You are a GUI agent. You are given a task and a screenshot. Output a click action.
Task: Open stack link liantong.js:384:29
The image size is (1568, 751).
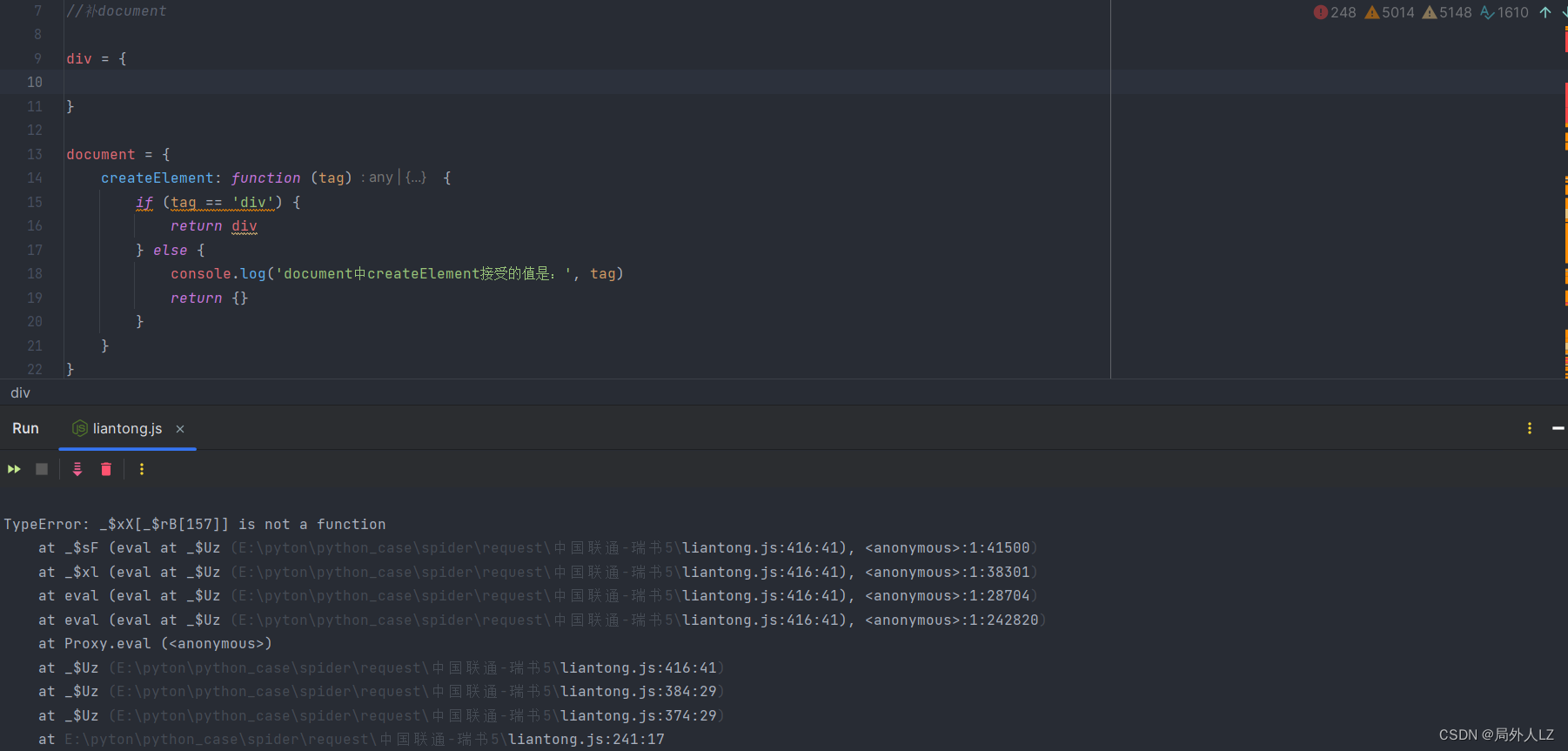tap(639, 692)
